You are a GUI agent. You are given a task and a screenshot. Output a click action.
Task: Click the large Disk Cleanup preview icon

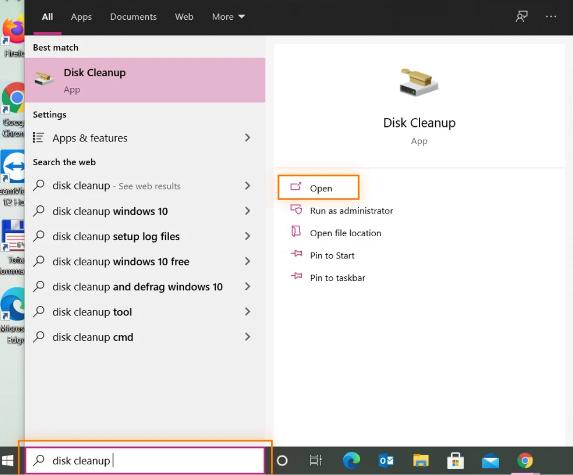(419, 82)
